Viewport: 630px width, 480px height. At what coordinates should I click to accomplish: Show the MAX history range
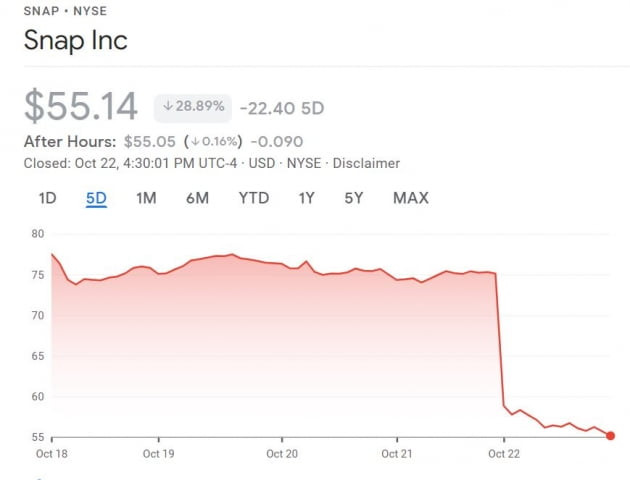411,198
